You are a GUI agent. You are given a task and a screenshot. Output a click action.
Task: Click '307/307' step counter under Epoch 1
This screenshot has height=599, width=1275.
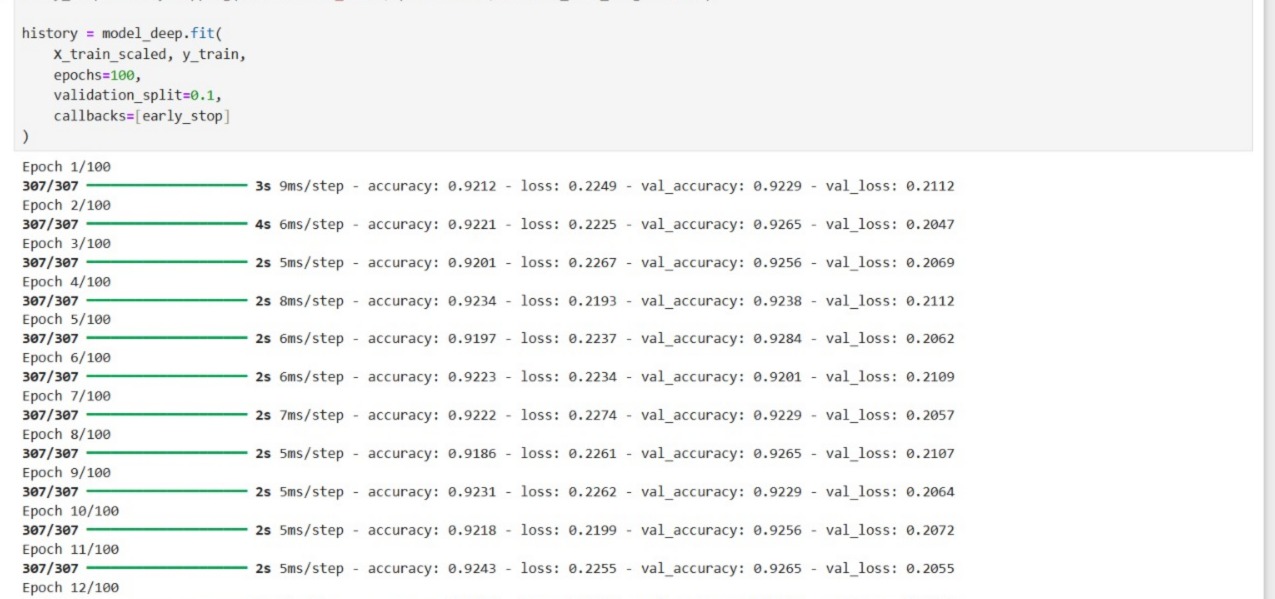pyautogui.click(x=50, y=186)
